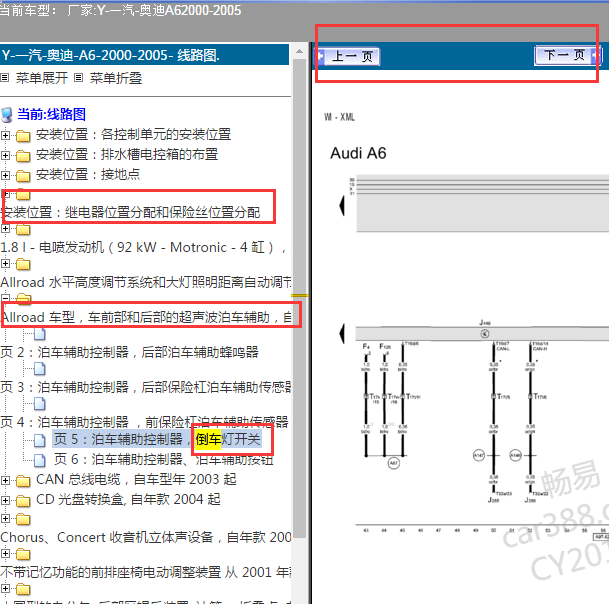Click open folder icon above Allroad 车型
The height and width of the screenshot is (604, 609).
click(24, 298)
